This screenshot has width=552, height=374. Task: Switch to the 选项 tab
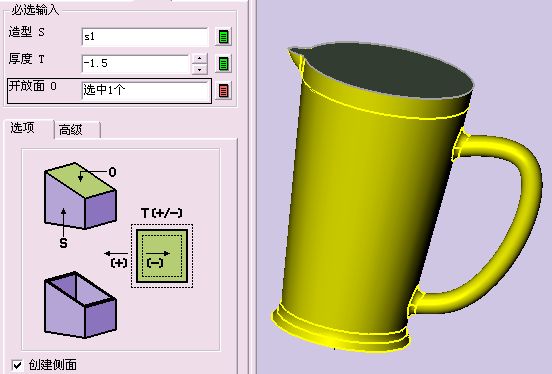pos(23,128)
